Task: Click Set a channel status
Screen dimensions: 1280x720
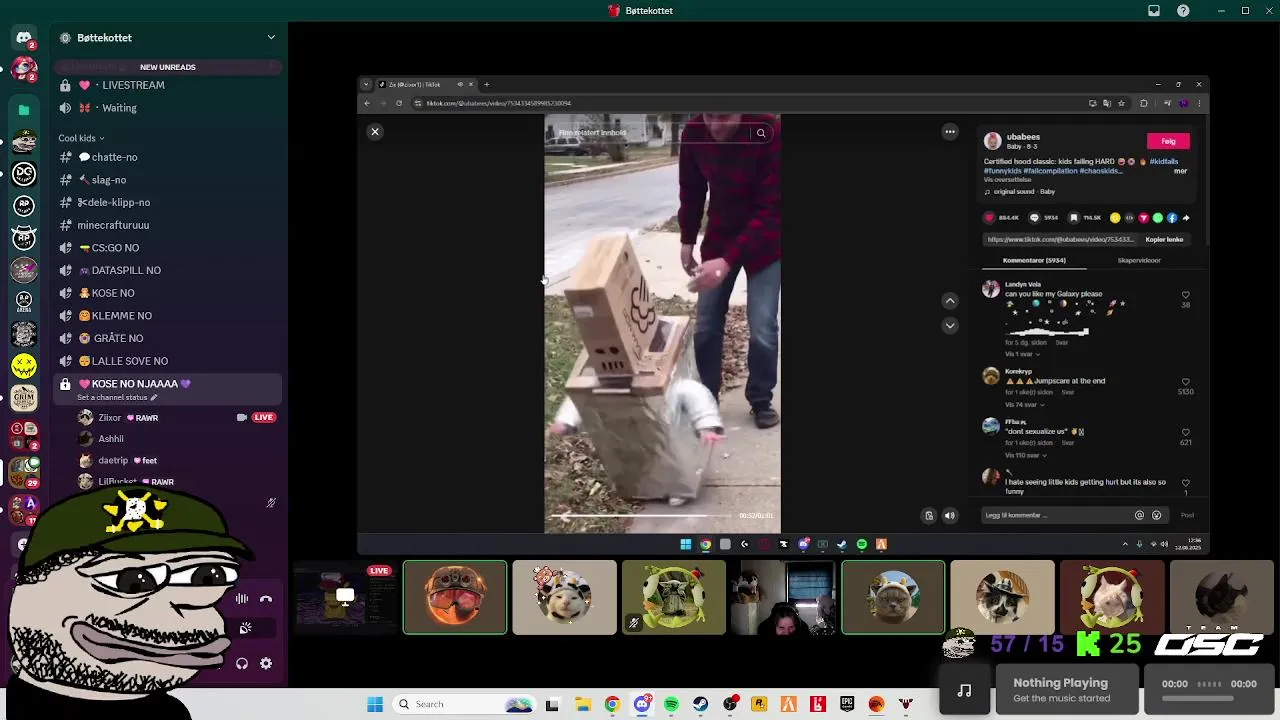Action: click(x=117, y=398)
